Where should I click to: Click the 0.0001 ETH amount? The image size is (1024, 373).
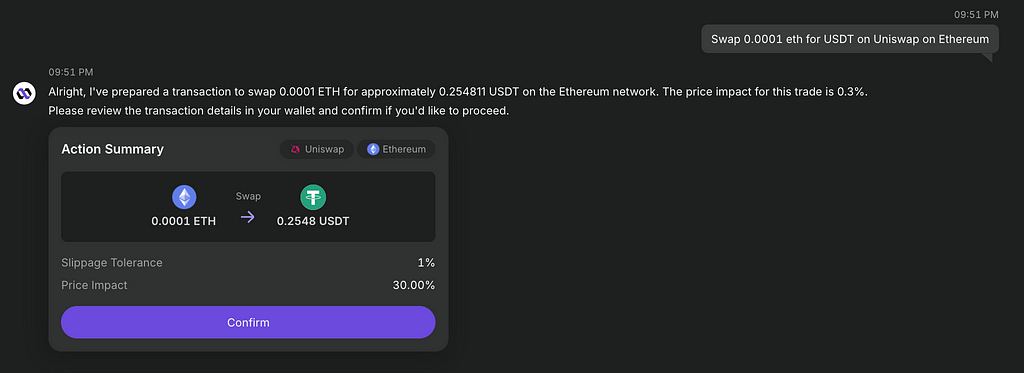(184, 221)
